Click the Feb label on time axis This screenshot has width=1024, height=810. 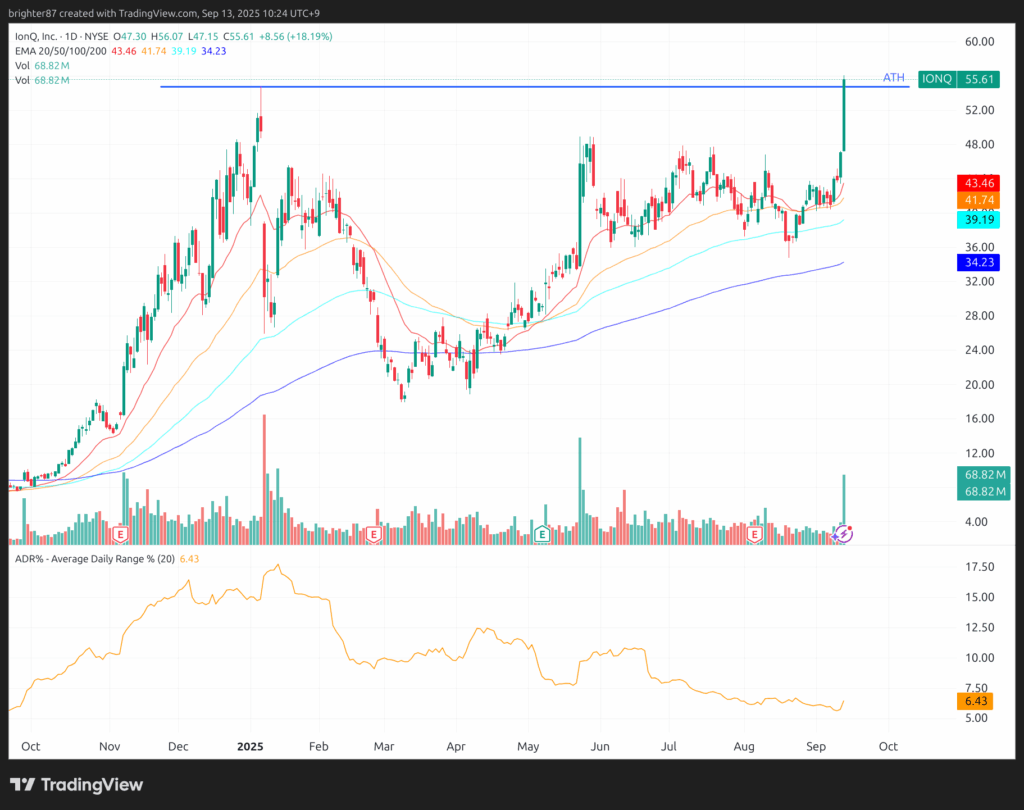(318, 746)
